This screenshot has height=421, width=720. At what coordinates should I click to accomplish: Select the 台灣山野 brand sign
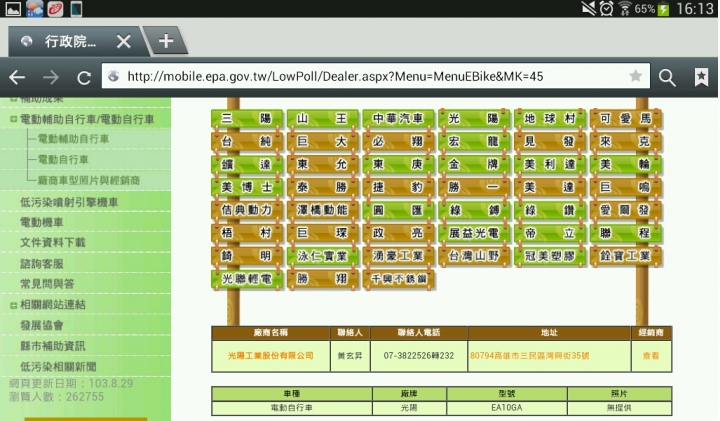pos(474,256)
